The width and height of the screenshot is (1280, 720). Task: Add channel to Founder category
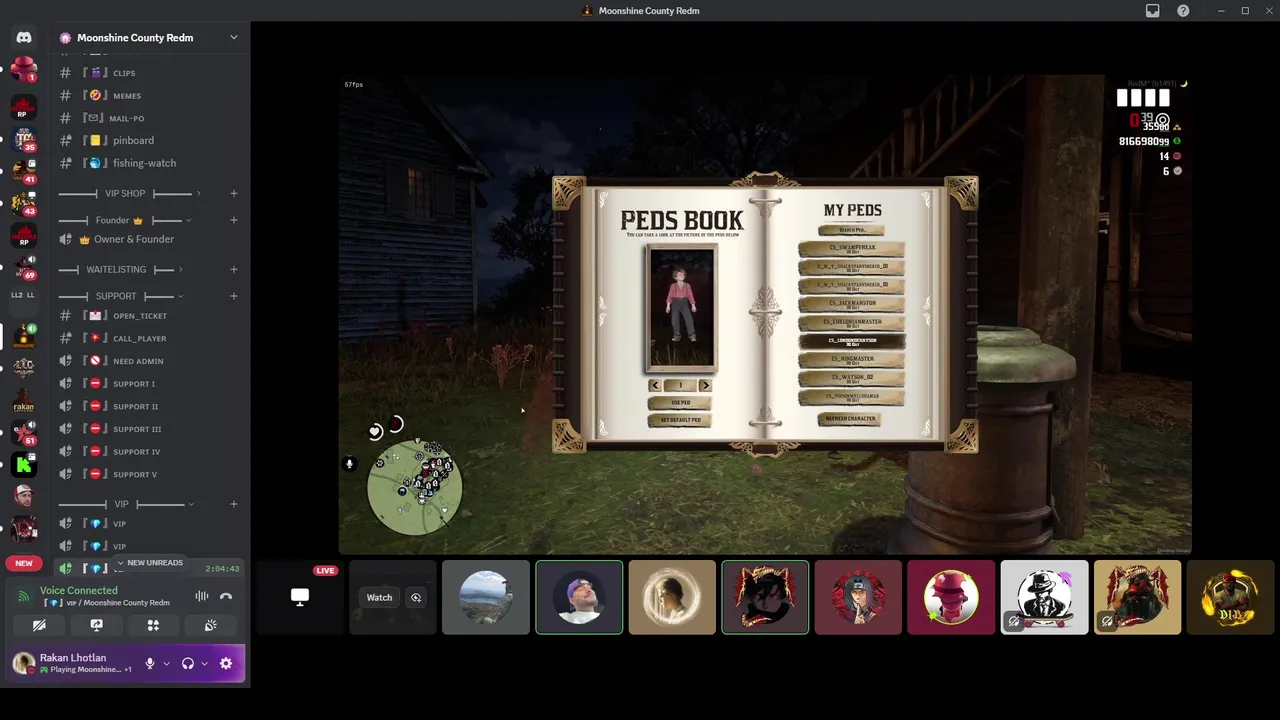(x=234, y=220)
